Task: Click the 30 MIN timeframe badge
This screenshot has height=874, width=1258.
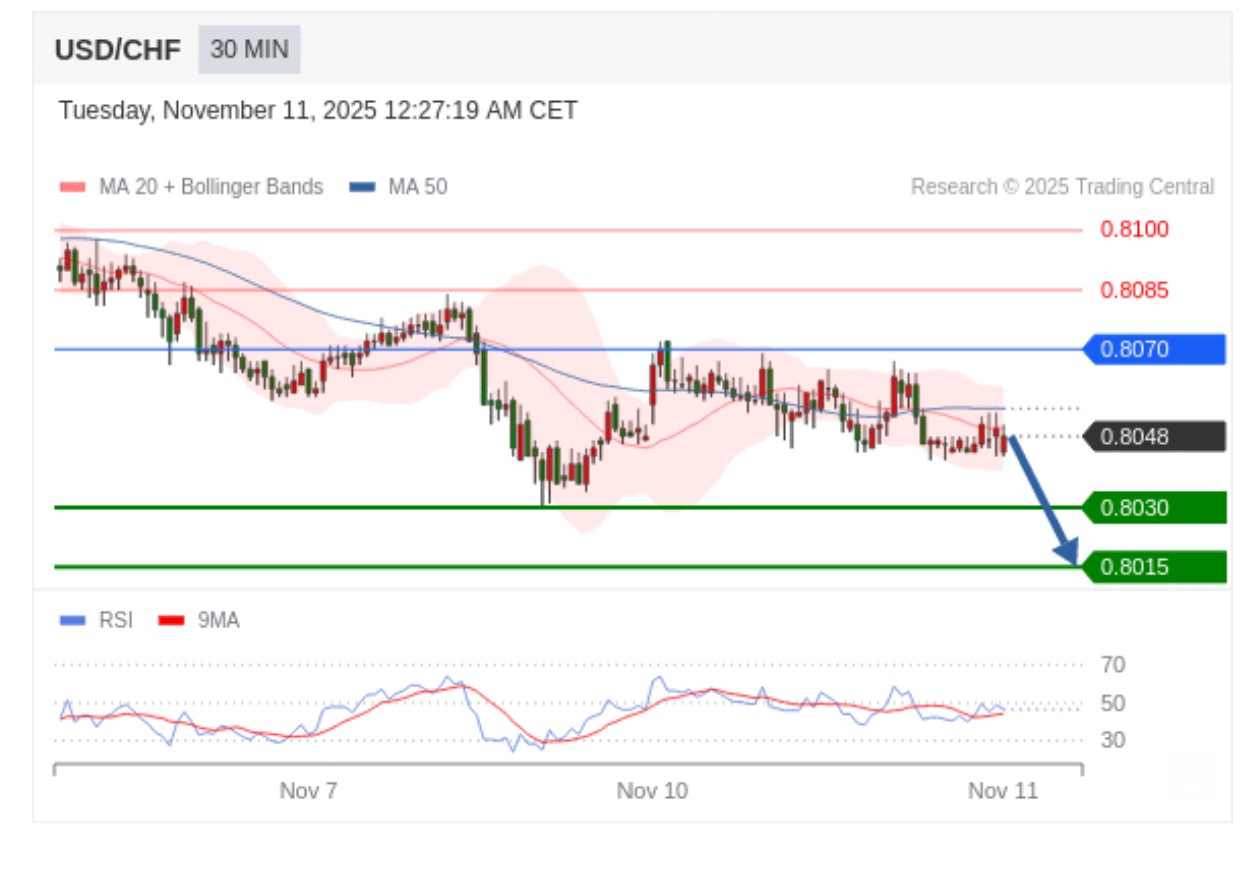Action: [249, 50]
